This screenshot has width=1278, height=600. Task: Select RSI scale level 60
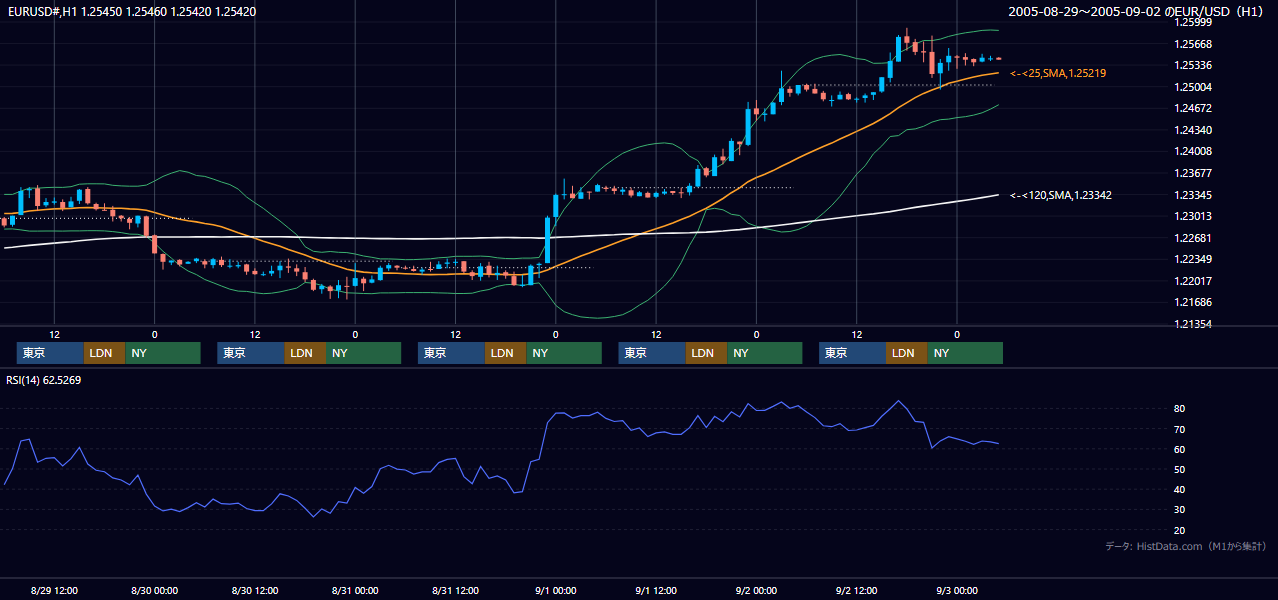pos(1179,449)
